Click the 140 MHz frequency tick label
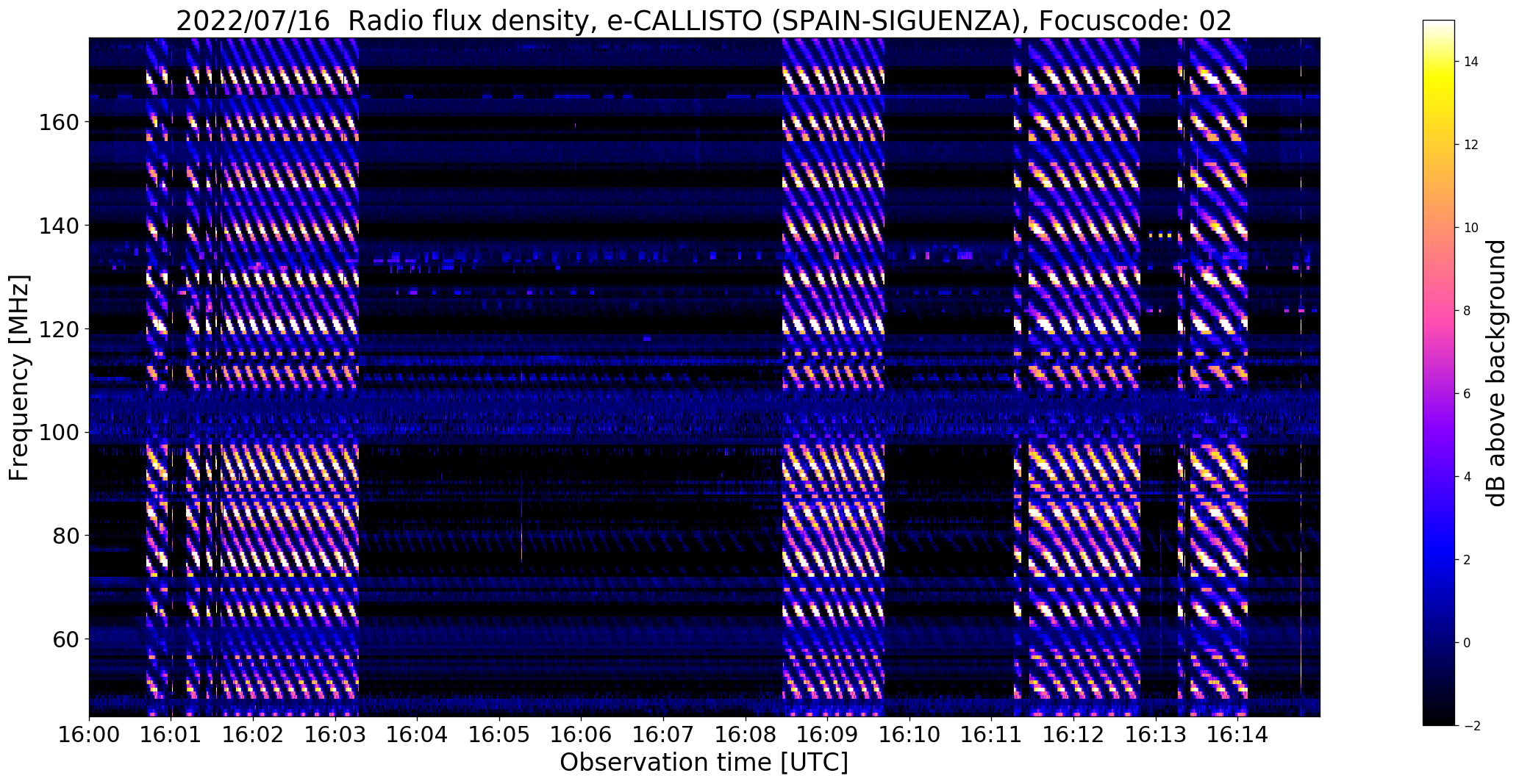The image size is (1519, 784). 58,226
